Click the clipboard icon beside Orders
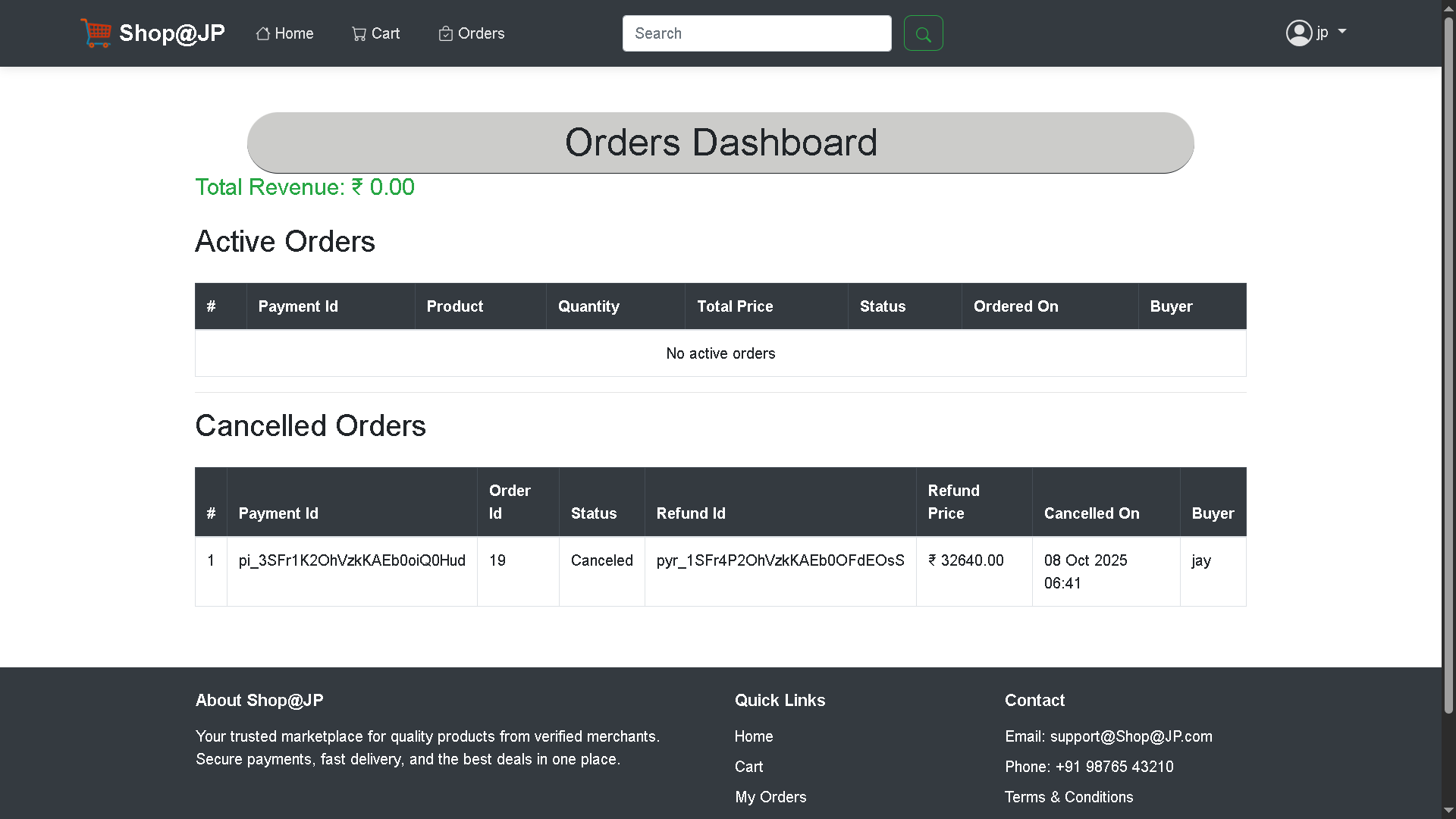The width and height of the screenshot is (1456, 819). point(444,33)
